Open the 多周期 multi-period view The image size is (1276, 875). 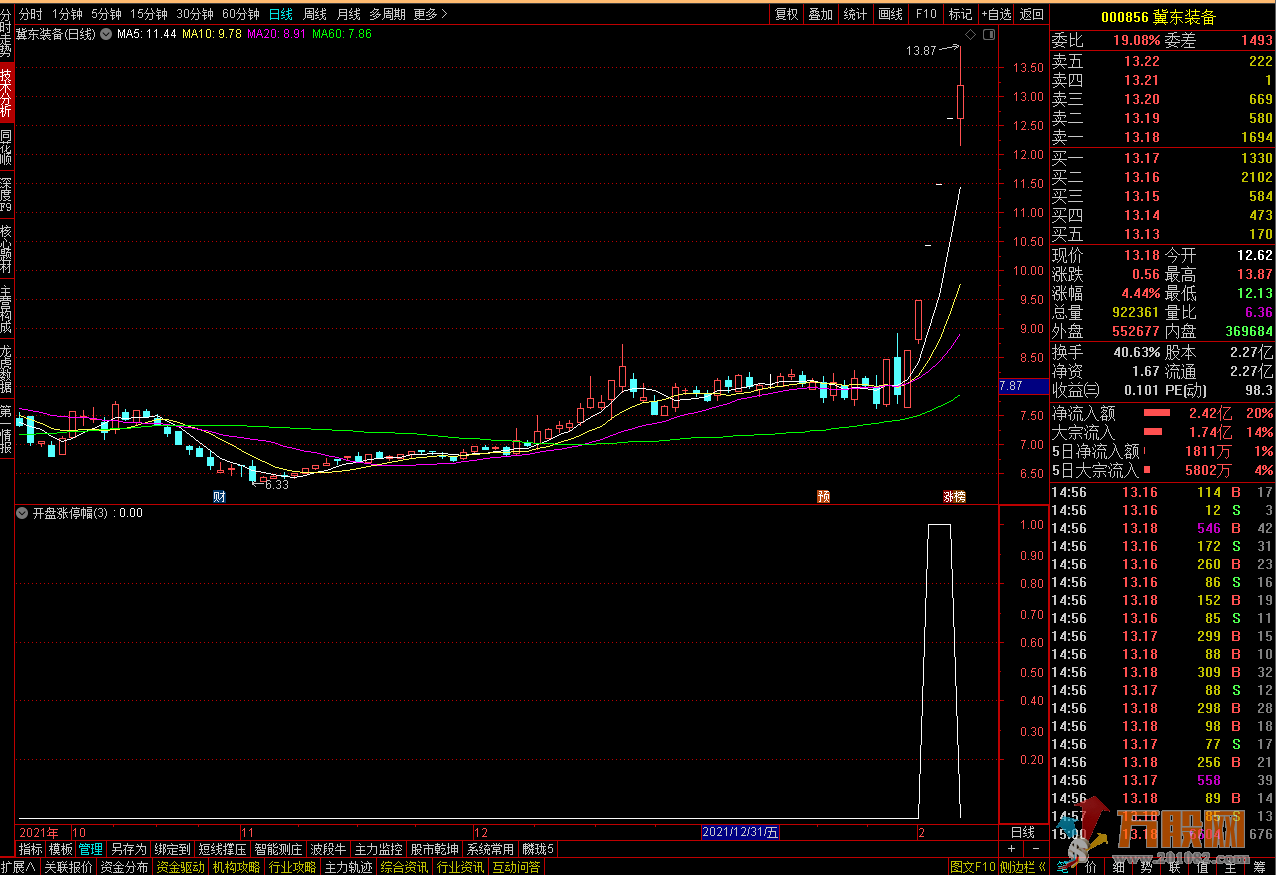[x=388, y=14]
